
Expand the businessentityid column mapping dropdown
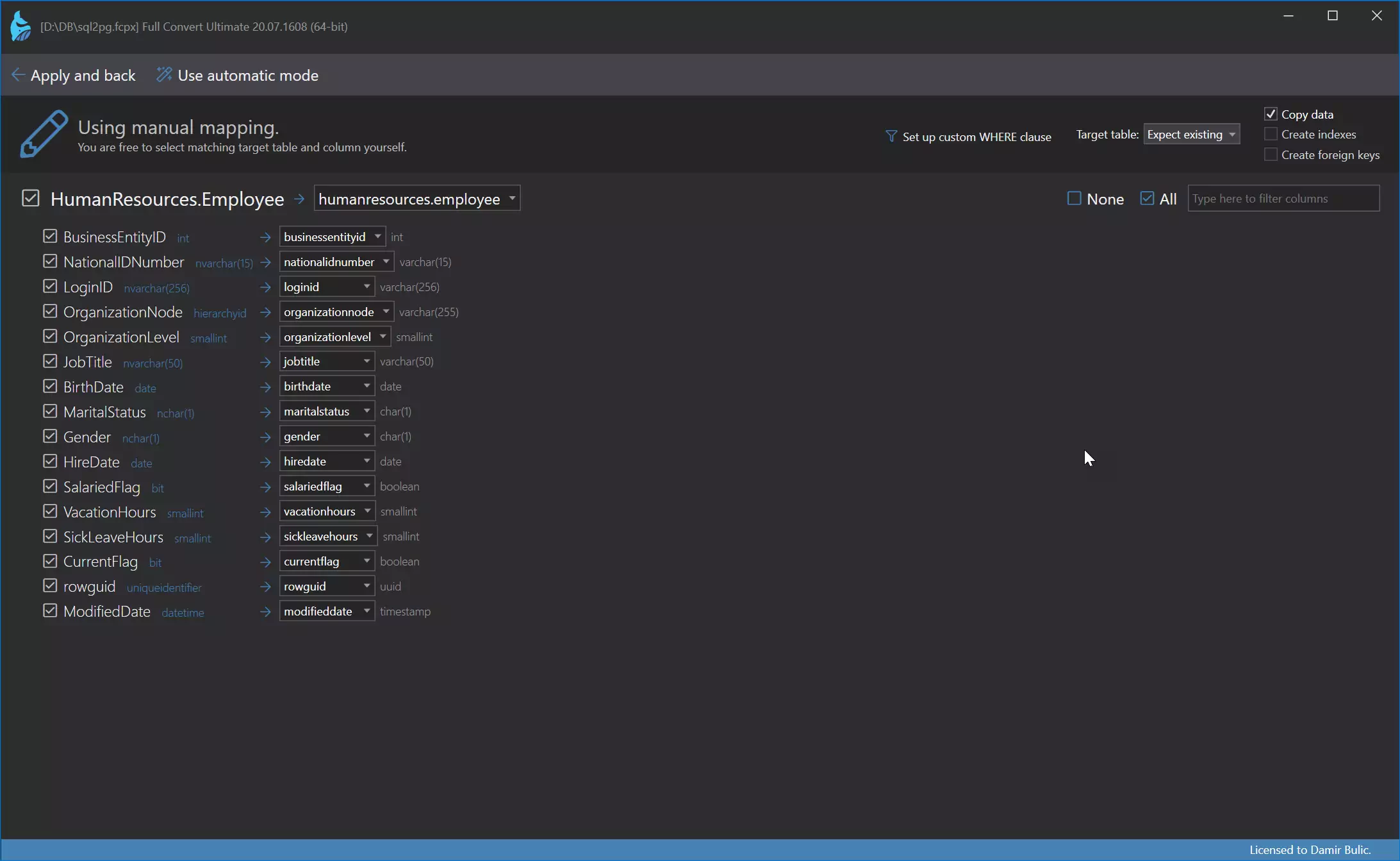[x=377, y=236]
